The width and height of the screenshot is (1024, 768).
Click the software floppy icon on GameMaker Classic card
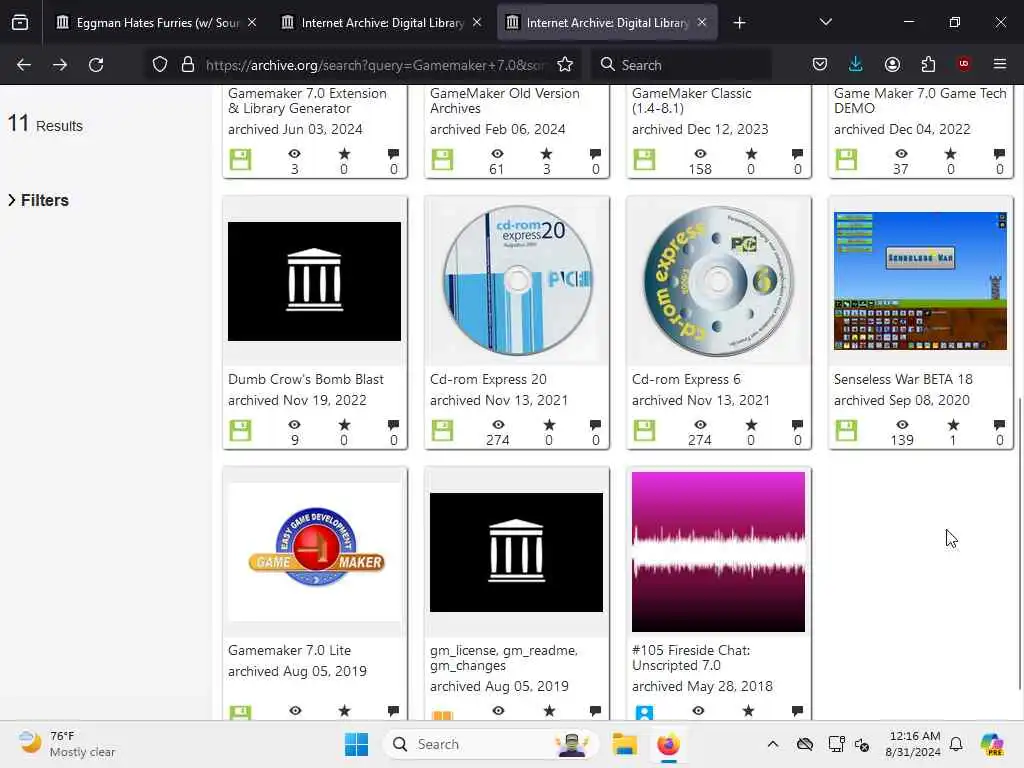(x=644, y=159)
